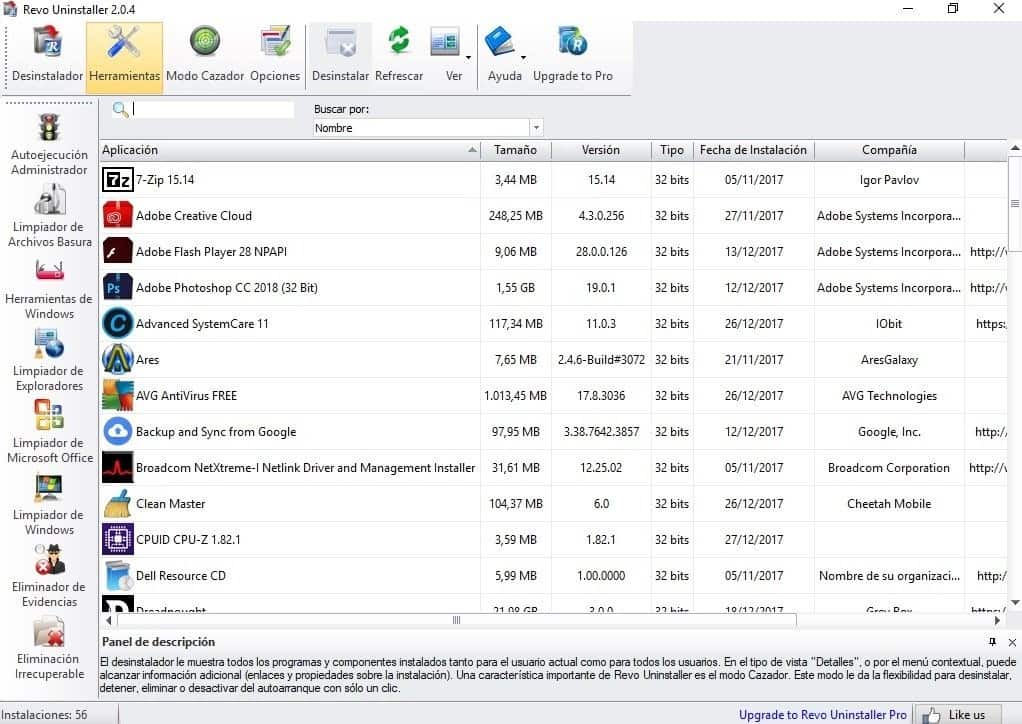Sort the list by Tamaño column header
Image resolution: width=1022 pixels, height=724 pixels.
pyautogui.click(x=515, y=150)
